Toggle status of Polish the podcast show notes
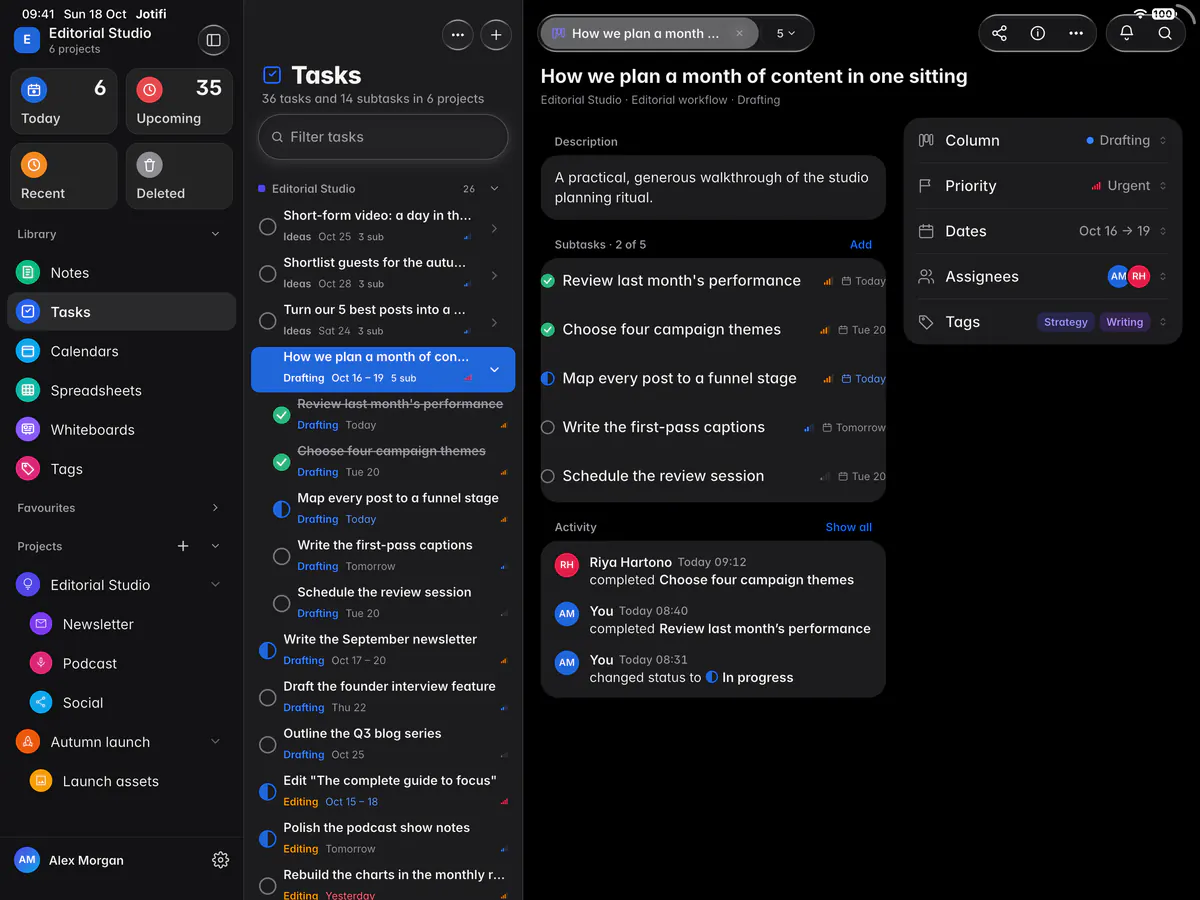The image size is (1200, 900). point(267,839)
